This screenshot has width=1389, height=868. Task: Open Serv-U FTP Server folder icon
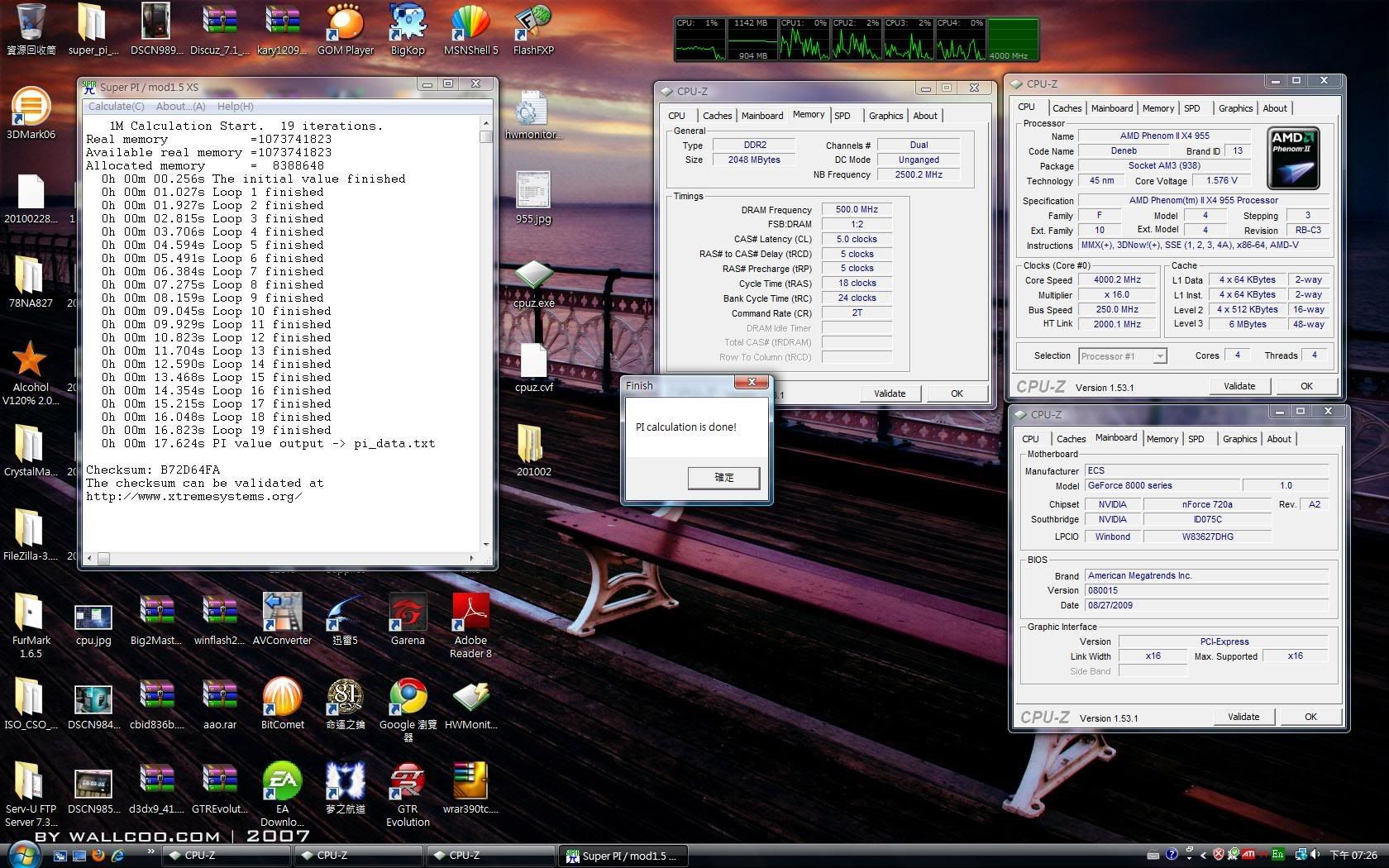pos(31,794)
